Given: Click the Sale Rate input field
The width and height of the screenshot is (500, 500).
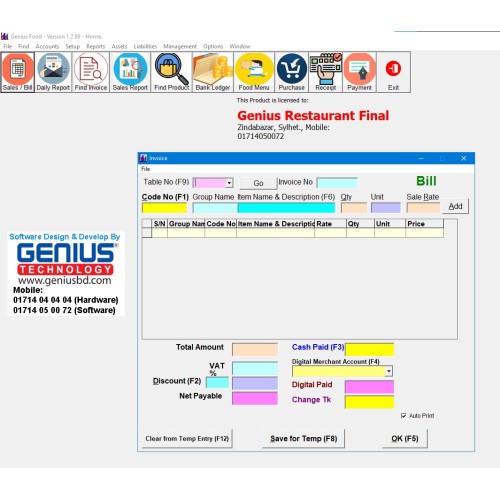Looking at the screenshot, I should 423,208.
